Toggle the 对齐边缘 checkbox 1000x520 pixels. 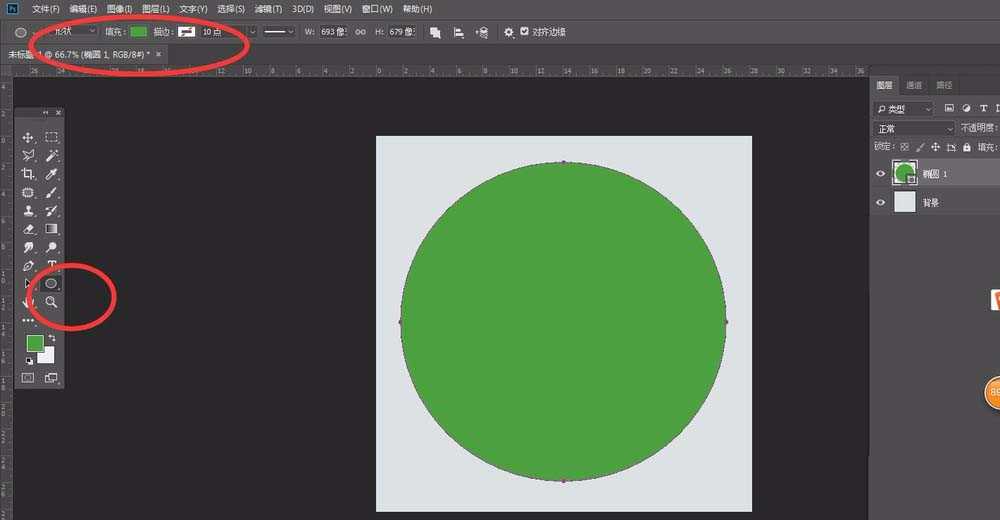pyautogui.click(x=524, y=32)
